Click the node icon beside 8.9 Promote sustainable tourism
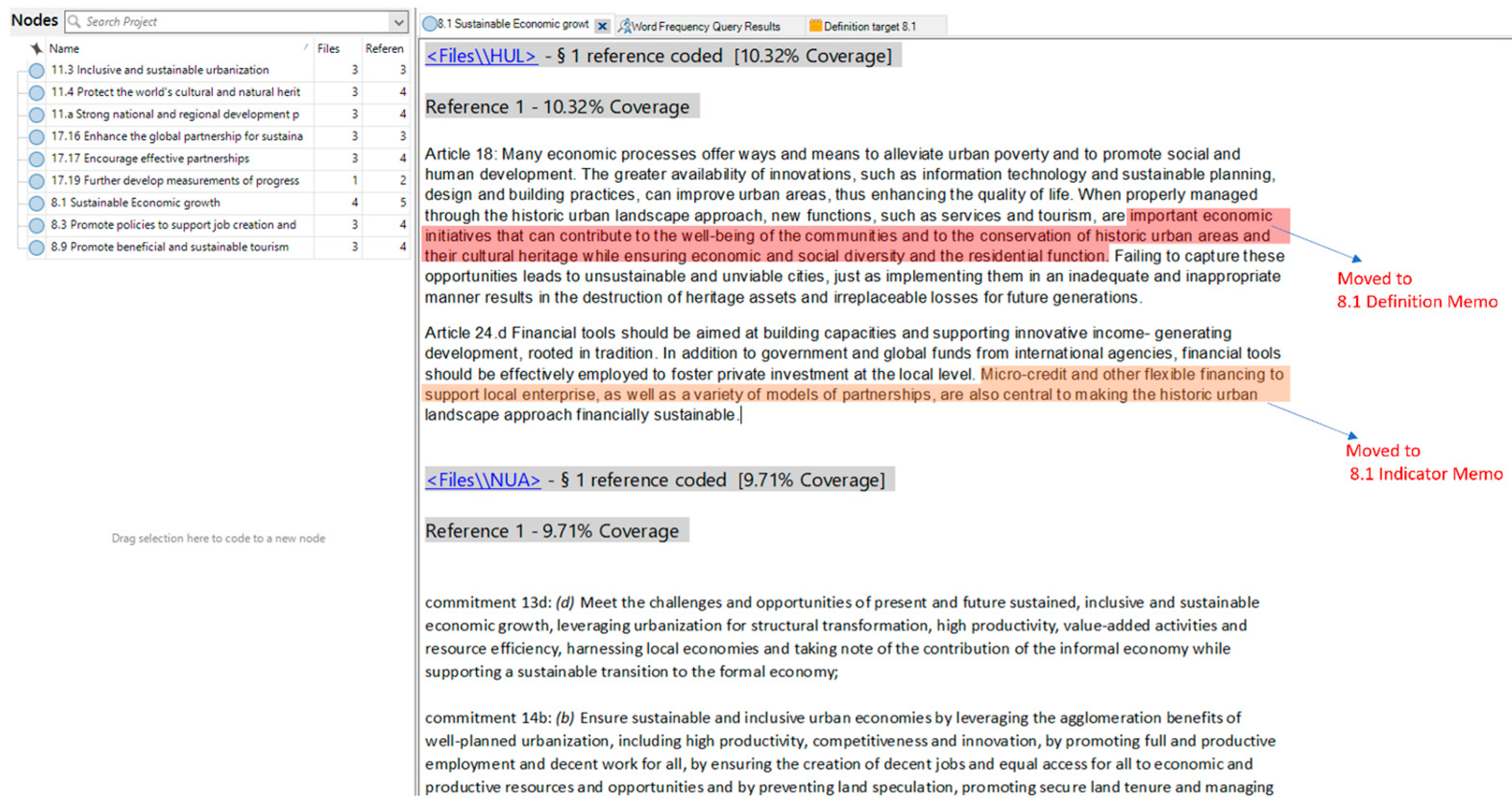Screen dimensions: 1512x805 click(x=37, y=247)
